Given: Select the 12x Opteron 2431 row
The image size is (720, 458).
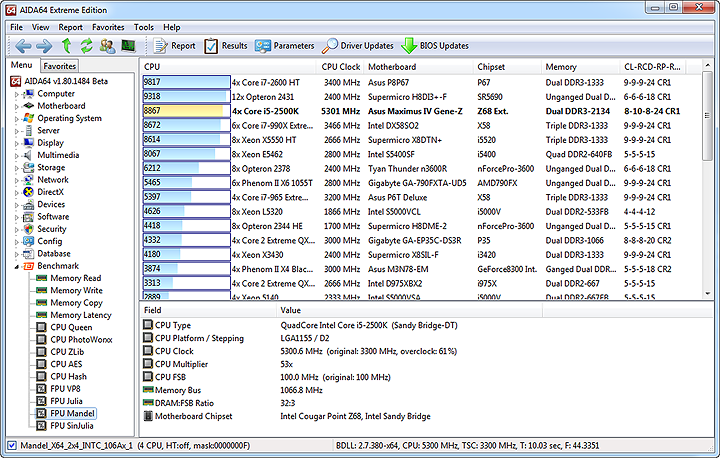Looking at the screenshot, I should (420, 96).
